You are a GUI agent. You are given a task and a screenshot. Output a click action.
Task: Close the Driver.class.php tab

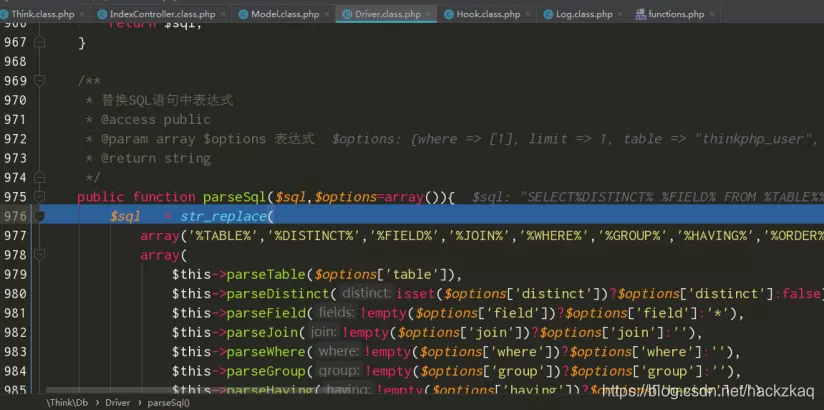[428, 15]
